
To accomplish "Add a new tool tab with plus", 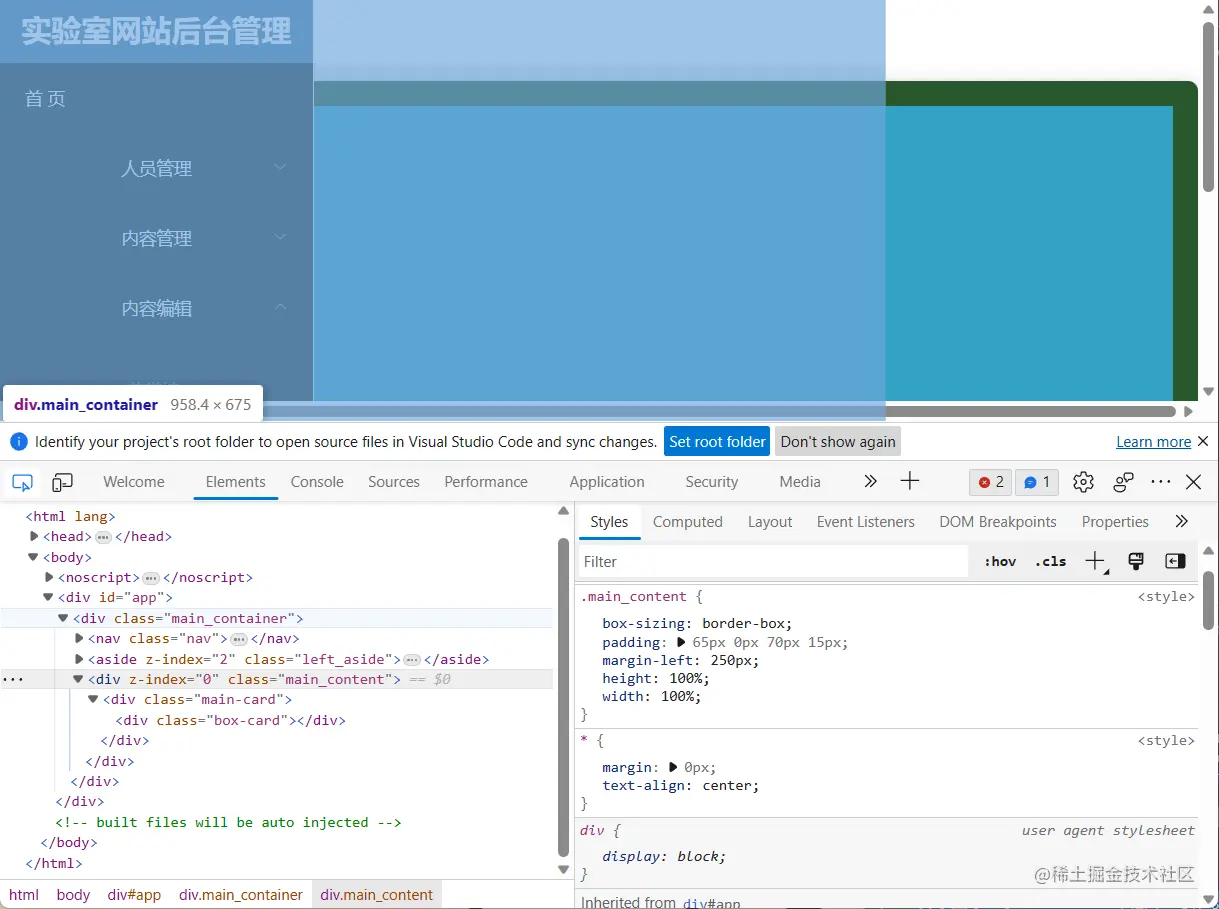I will [909, 482].
